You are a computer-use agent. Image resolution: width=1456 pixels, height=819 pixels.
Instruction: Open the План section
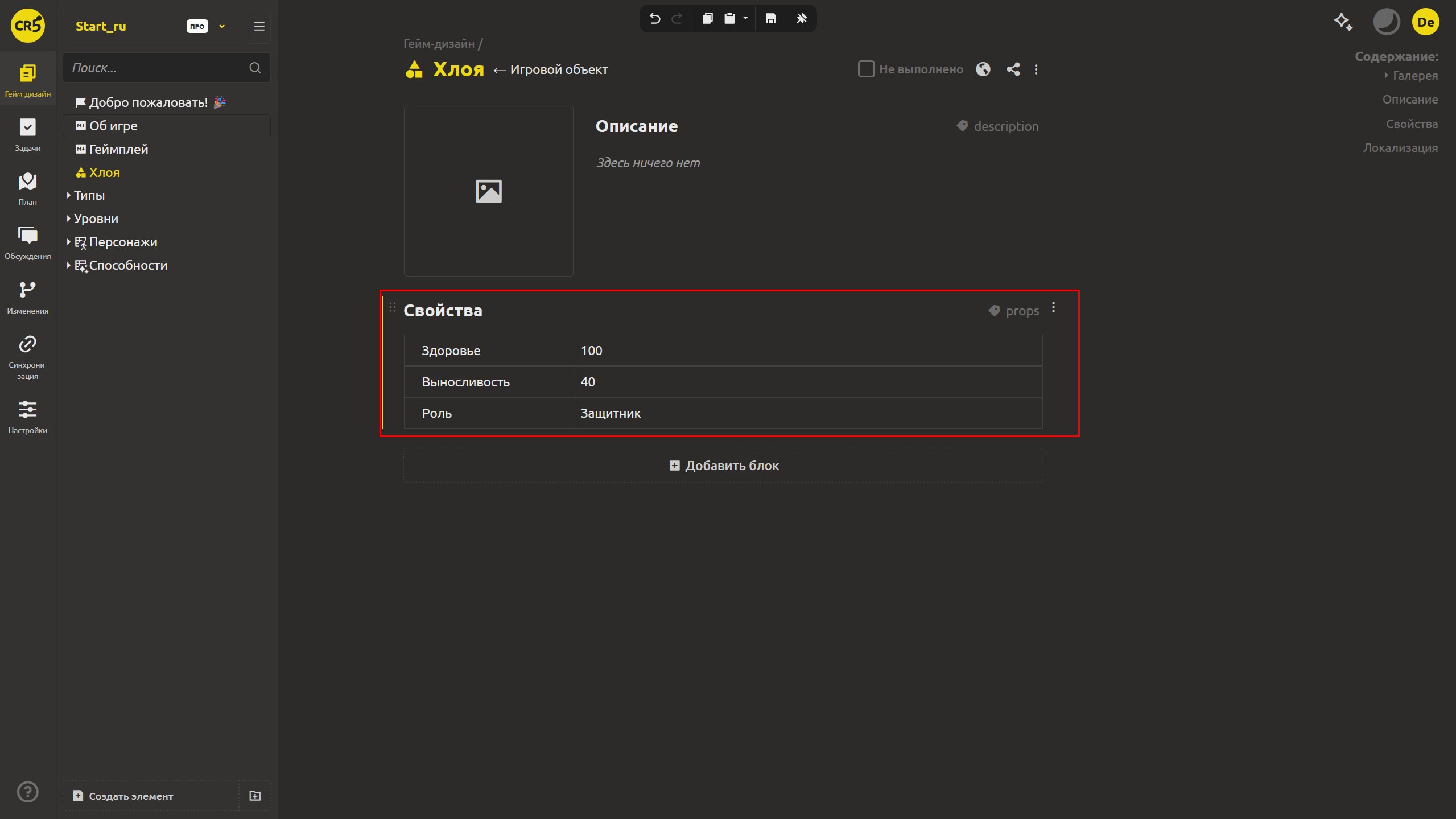click(x=27, y=188)
